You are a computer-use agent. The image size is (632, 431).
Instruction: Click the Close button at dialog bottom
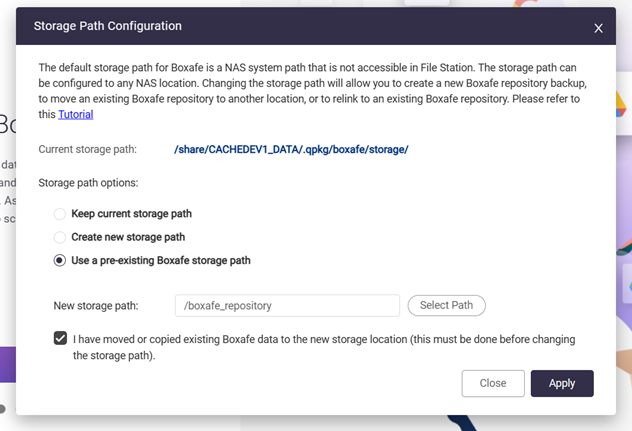click(492, 383)
